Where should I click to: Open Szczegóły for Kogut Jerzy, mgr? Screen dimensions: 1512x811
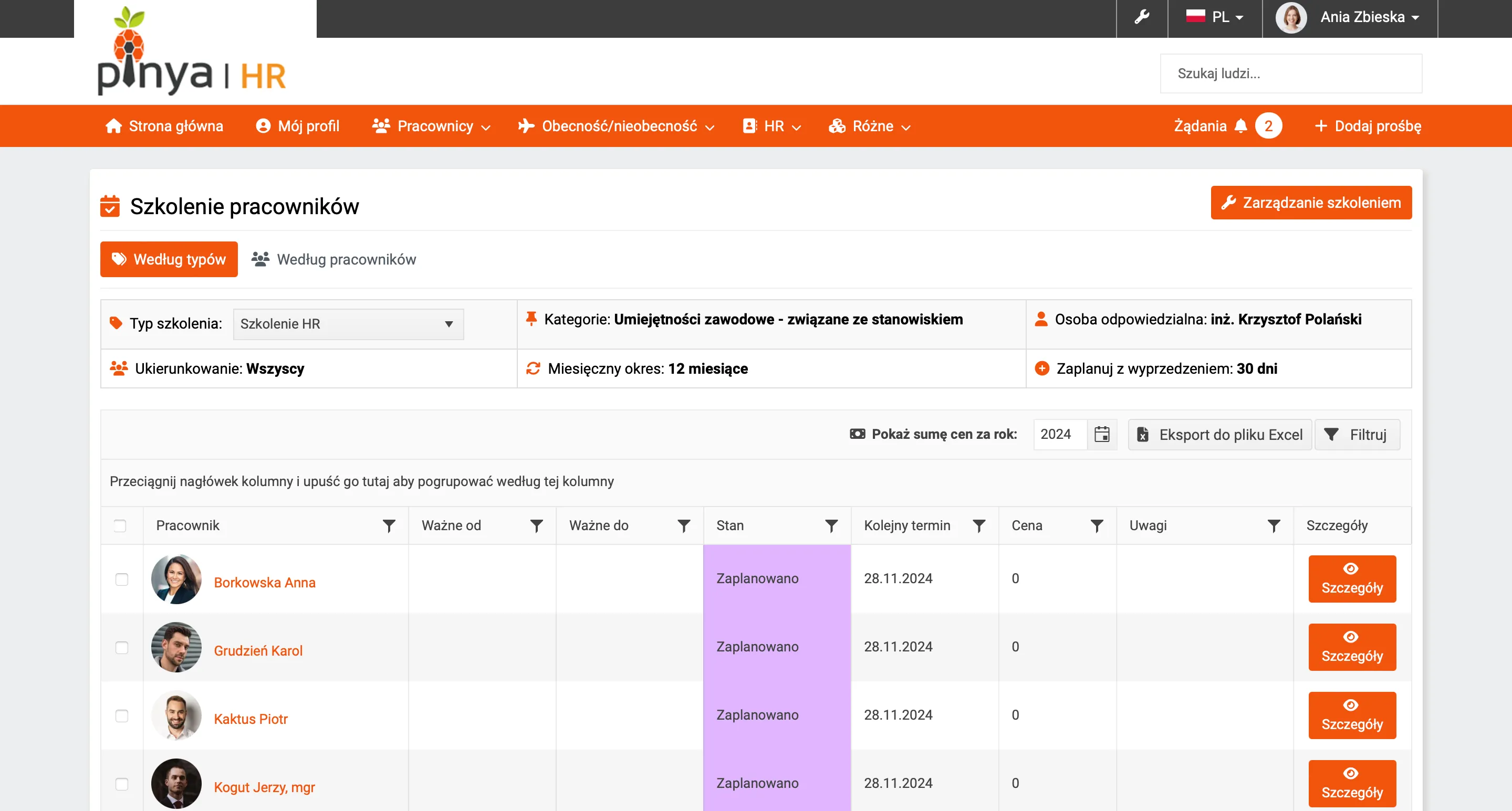[1352, 783]
